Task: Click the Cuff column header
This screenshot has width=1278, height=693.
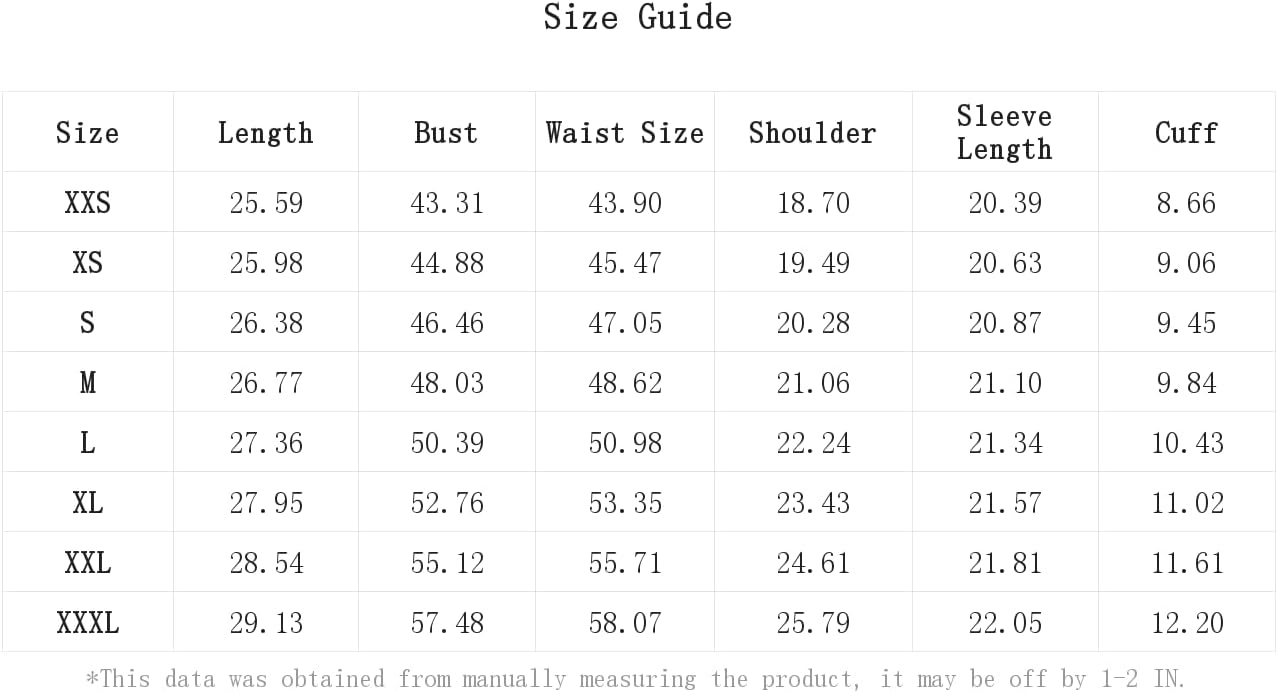Action: pyautogui.click(x=1186, y=132)
